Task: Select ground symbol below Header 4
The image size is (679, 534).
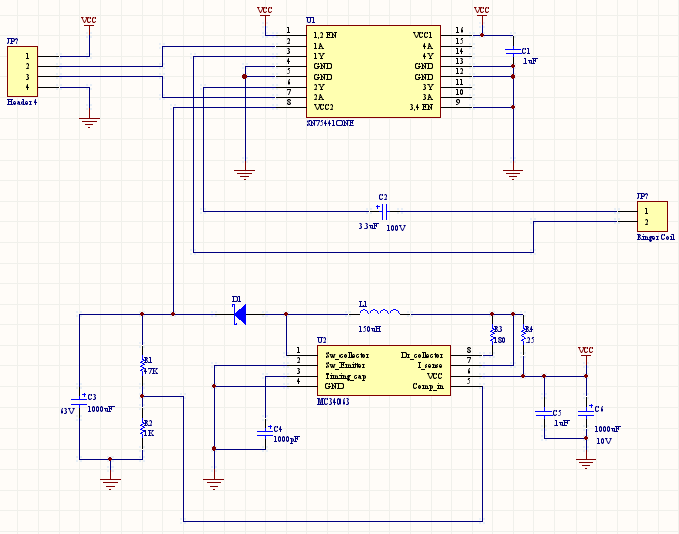Action: click(x=89, y=123)
